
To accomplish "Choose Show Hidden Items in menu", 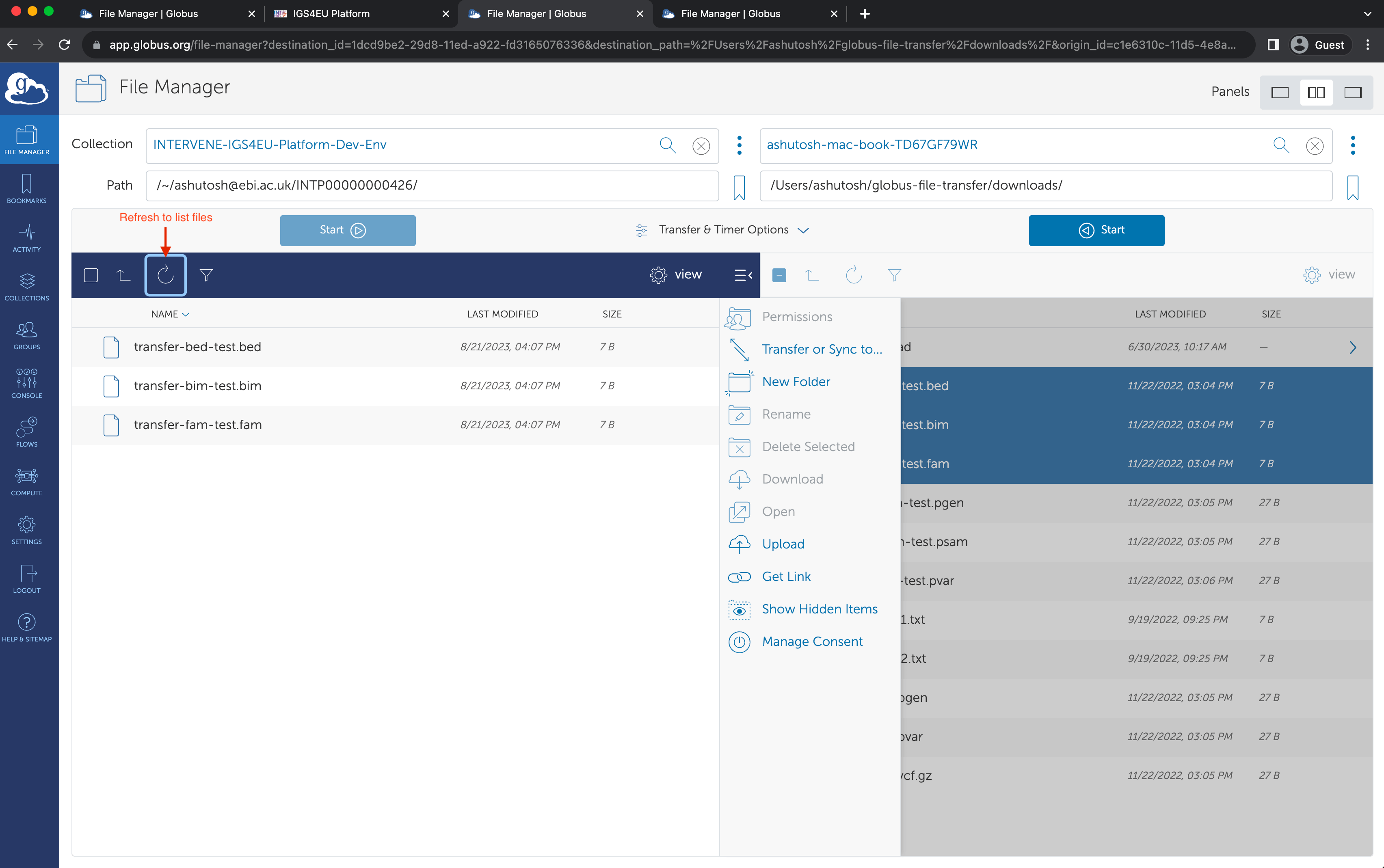I will (x=819, y=609).
